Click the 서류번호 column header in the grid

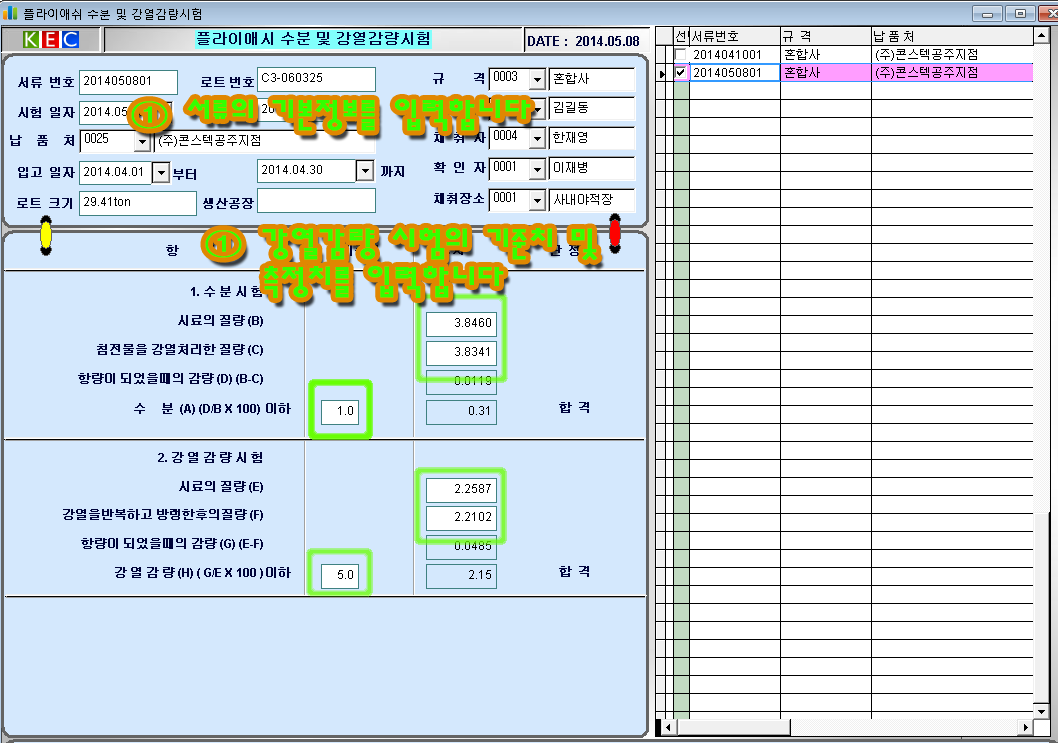point(734,35)
